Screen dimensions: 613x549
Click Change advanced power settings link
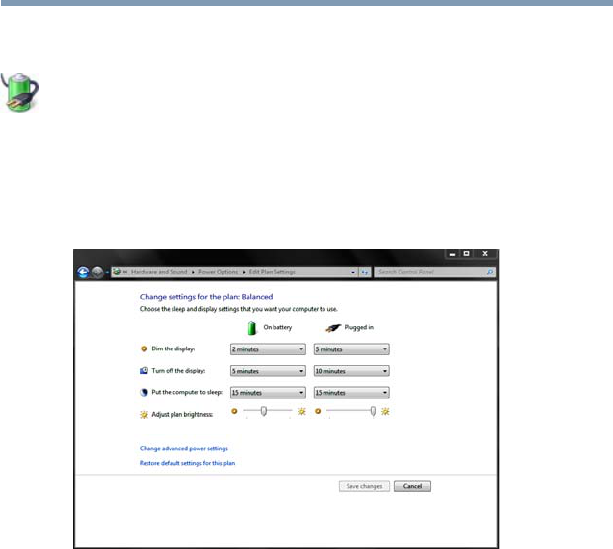[184, 449]
